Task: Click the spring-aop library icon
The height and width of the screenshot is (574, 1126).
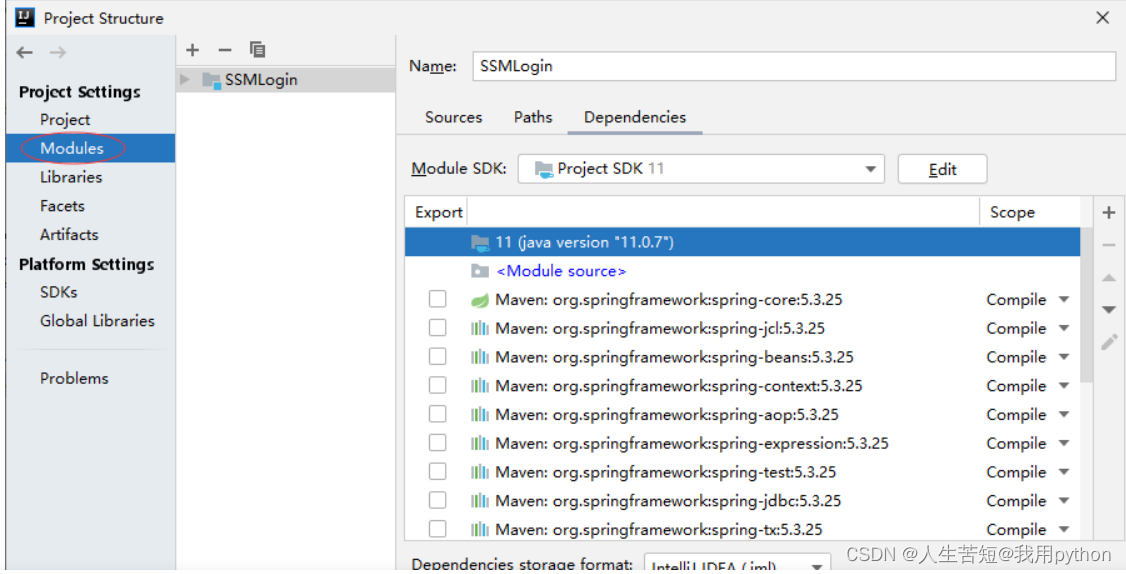Action: click(x=480, y=415)
